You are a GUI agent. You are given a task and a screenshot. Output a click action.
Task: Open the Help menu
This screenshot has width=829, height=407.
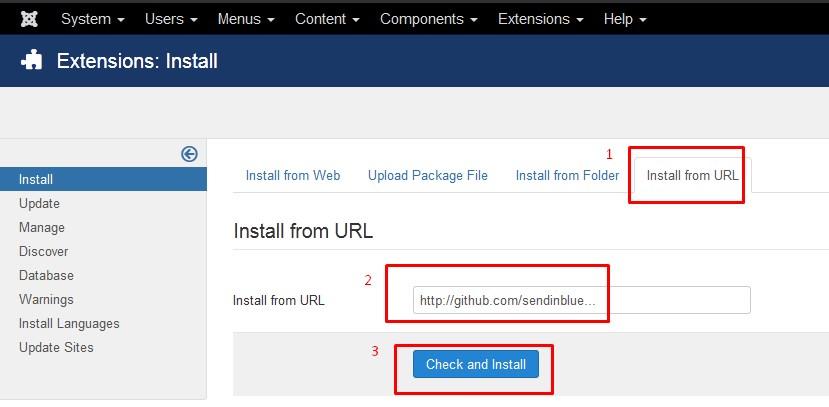[625, 19]
